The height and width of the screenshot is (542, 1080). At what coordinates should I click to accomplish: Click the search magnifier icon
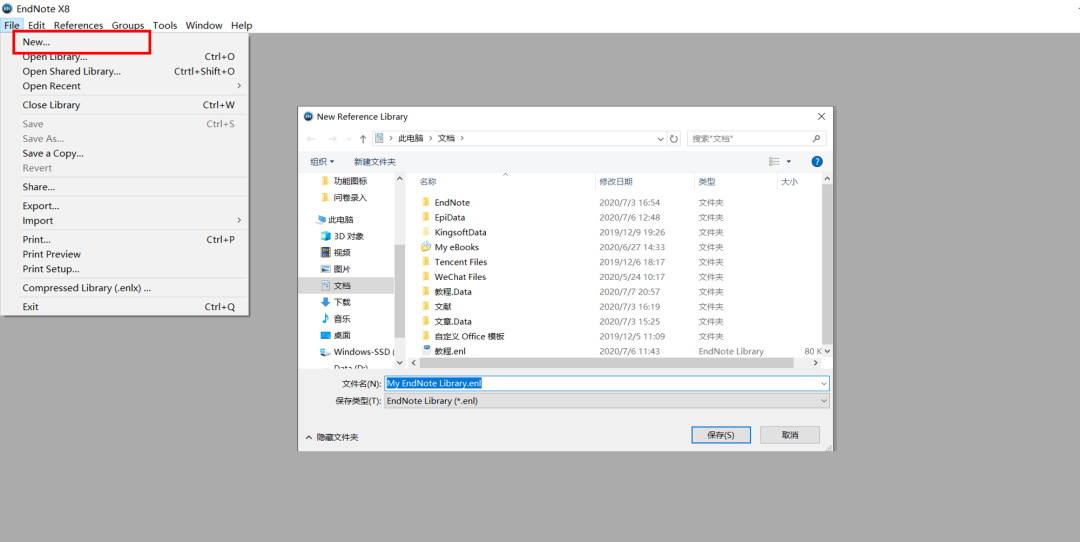pos(817,138)
